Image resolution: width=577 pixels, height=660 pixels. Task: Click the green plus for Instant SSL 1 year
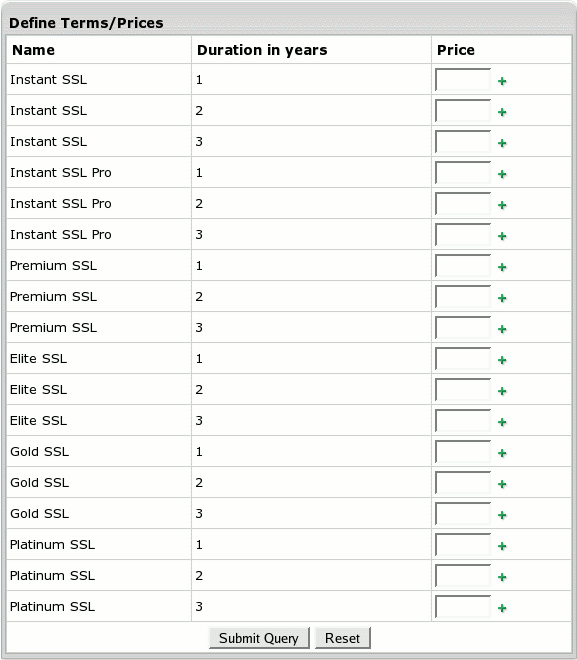[x=502, y=81]
